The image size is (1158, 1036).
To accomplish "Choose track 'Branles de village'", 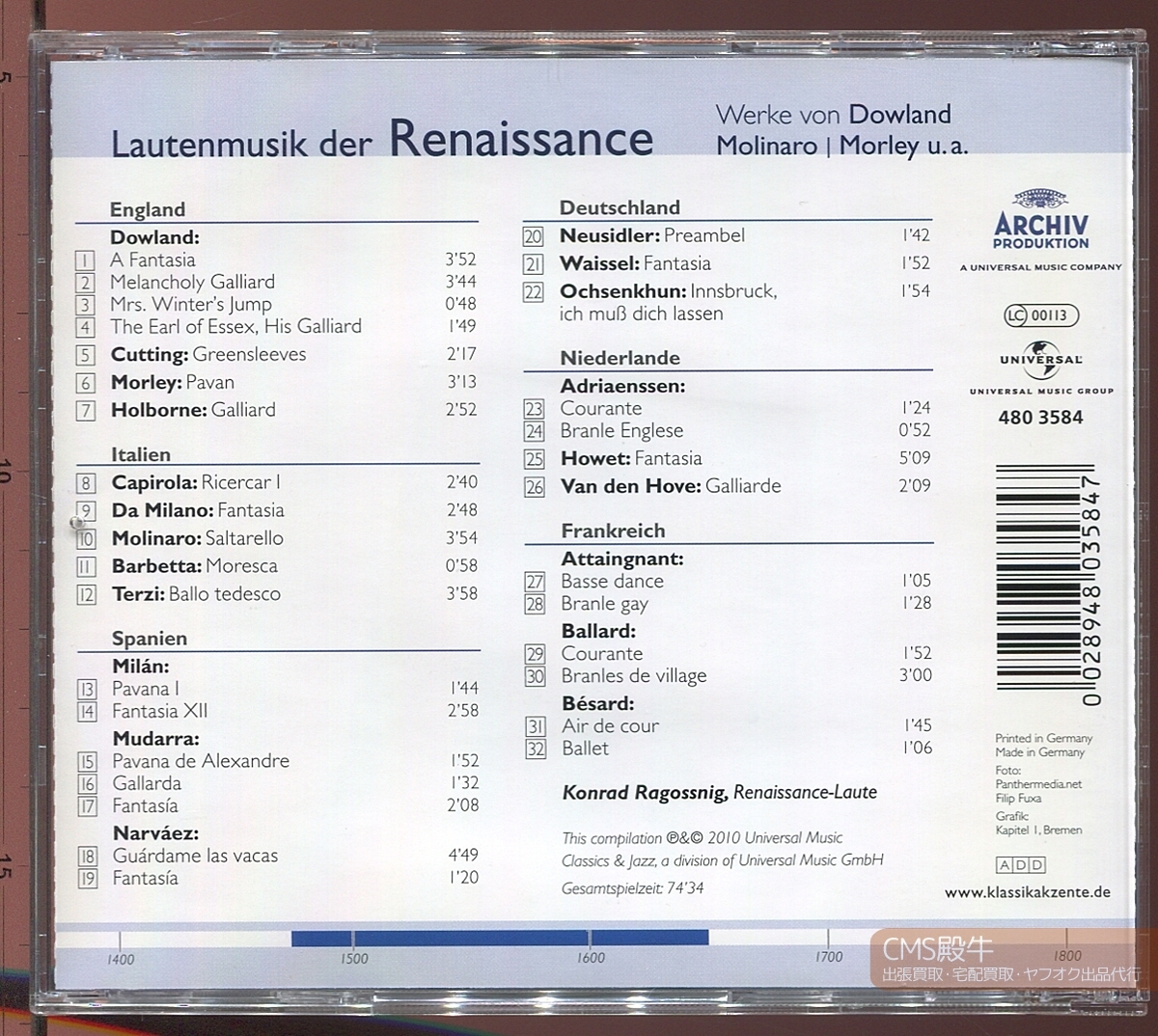I will tap(634, 676).
